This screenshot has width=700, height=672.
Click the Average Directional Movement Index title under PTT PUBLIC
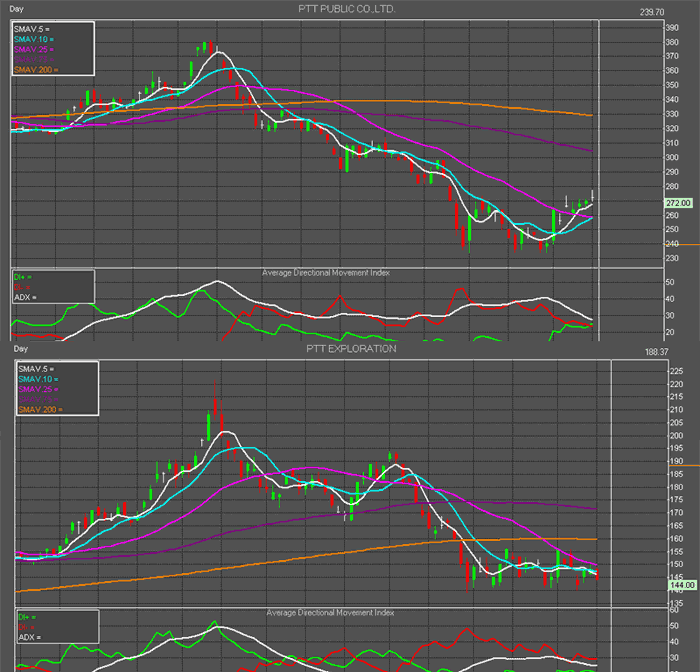tap(325, 273)
